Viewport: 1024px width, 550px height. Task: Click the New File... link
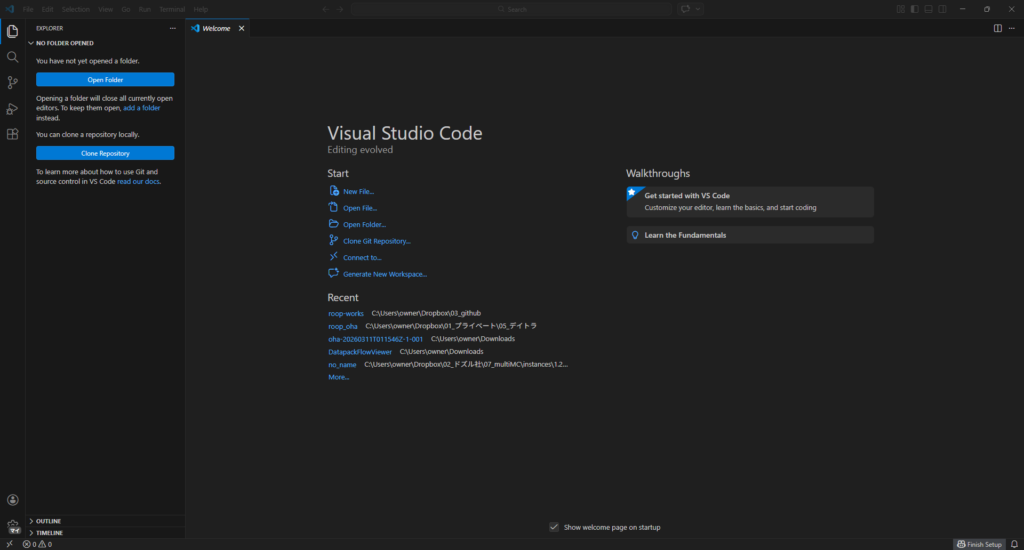click(359, 191)
